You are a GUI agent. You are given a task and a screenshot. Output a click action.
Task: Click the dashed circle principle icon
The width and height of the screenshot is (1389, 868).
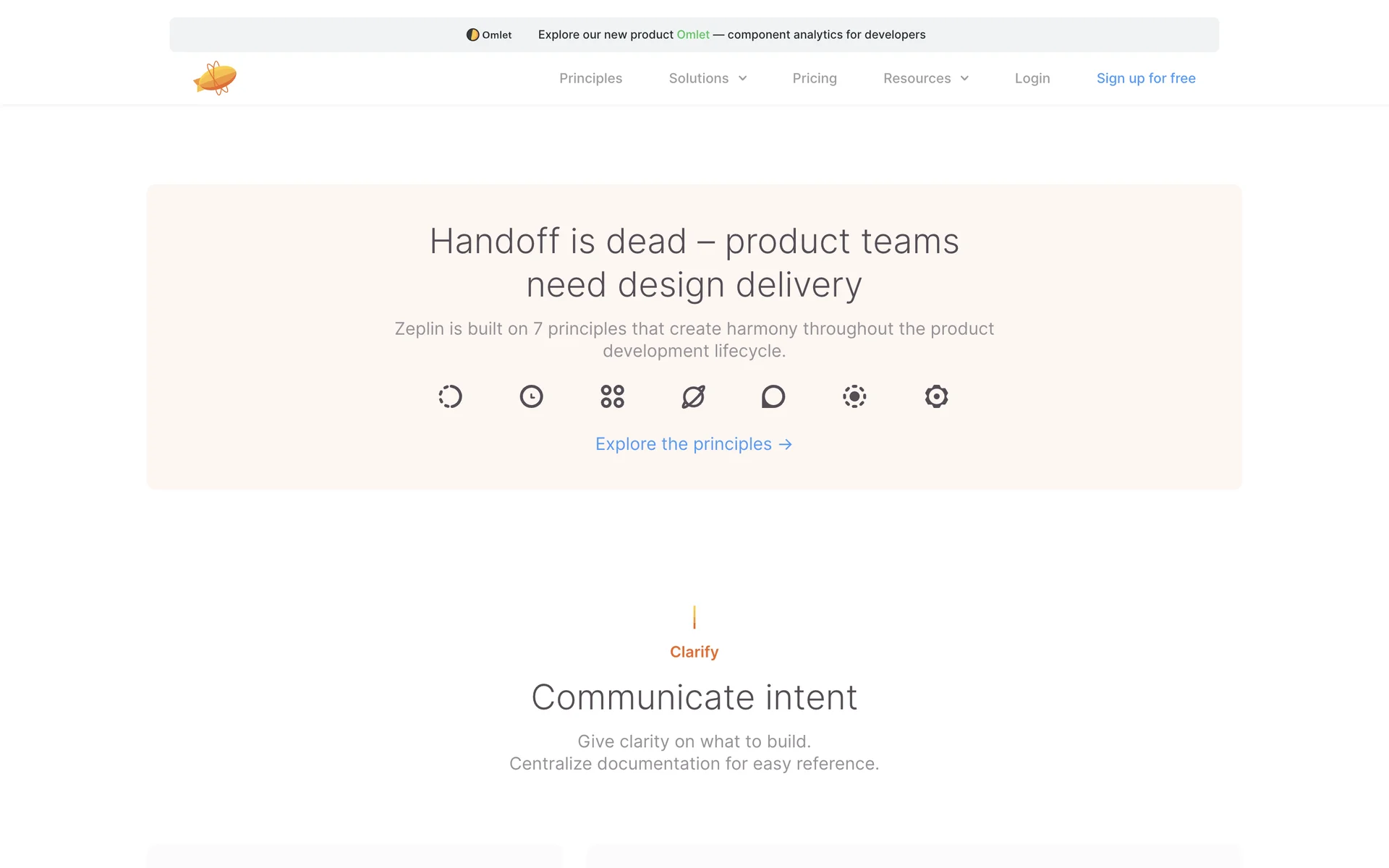(x=450, y=396)
